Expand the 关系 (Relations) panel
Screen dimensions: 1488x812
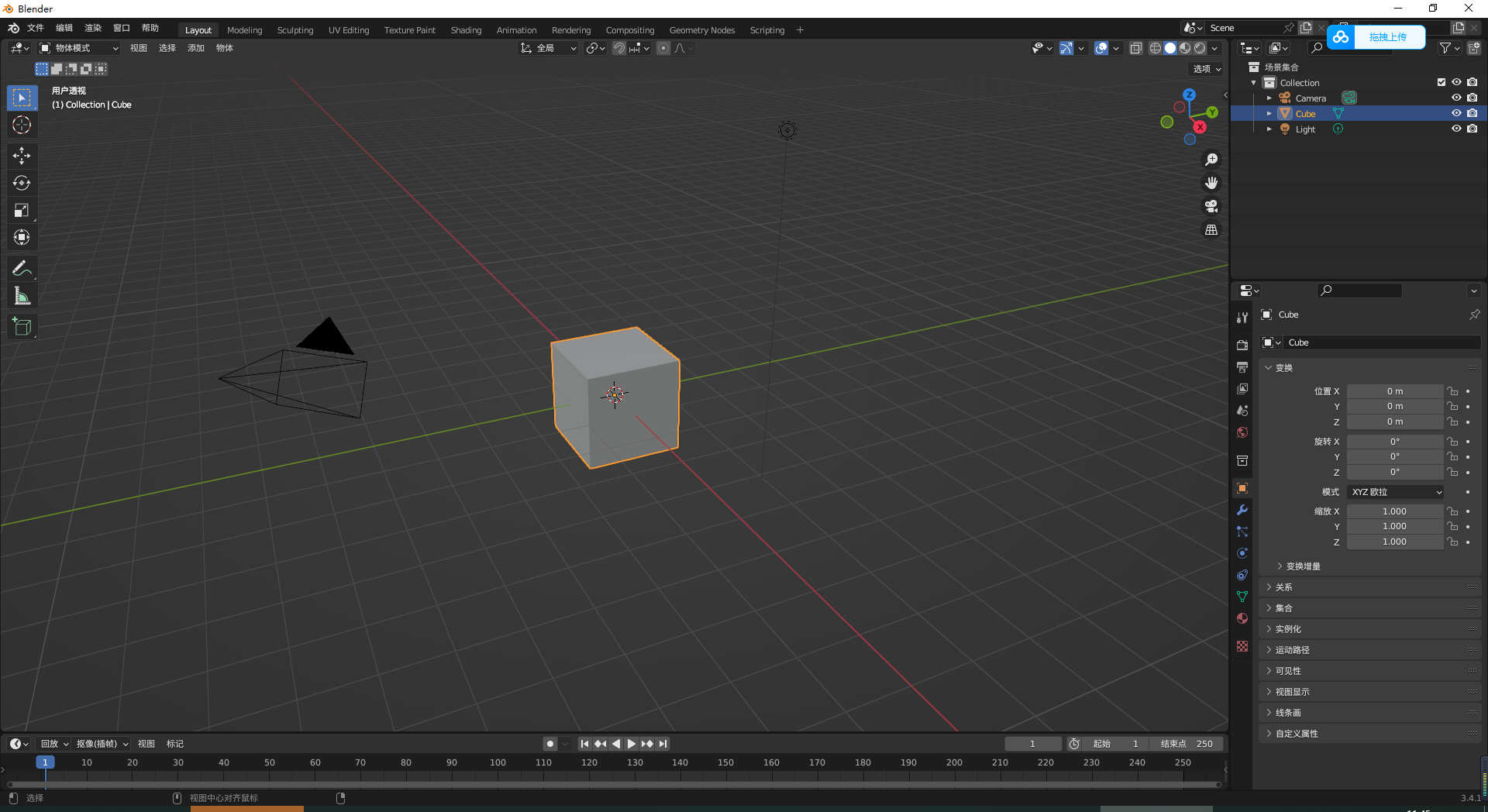[1284, 587]
